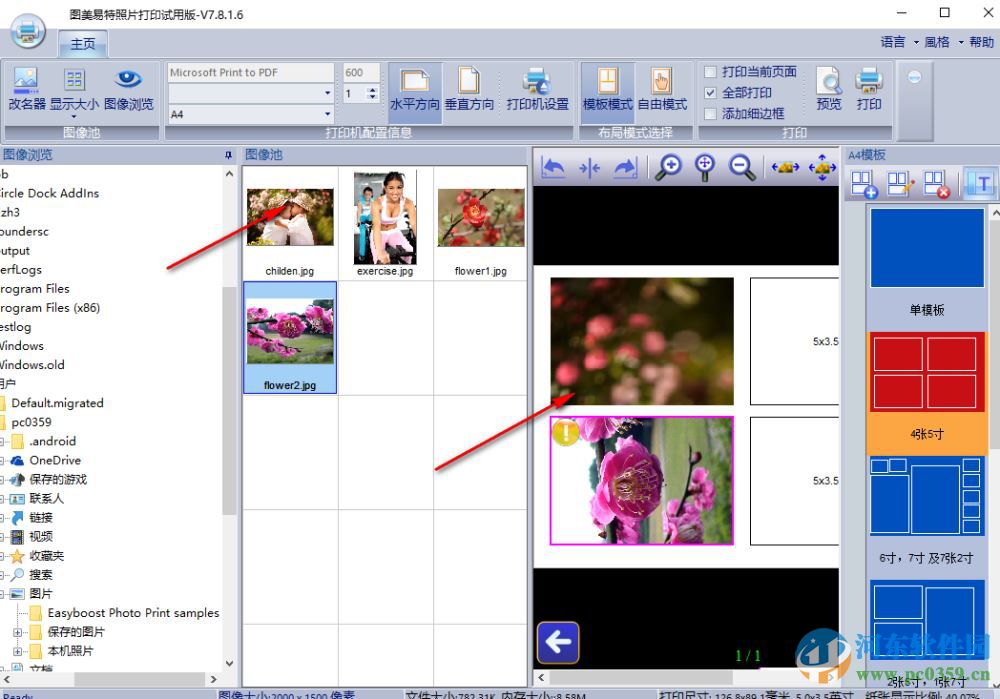This screenshot has height=699, width=1000.
Task: Expand the 图片 tree node
Action: pos(2,594)
